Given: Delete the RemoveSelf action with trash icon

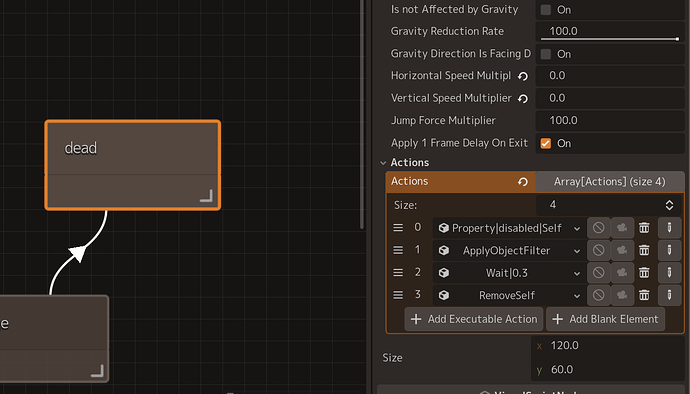Looking at the screenshot, I should (x=644, y=295).
